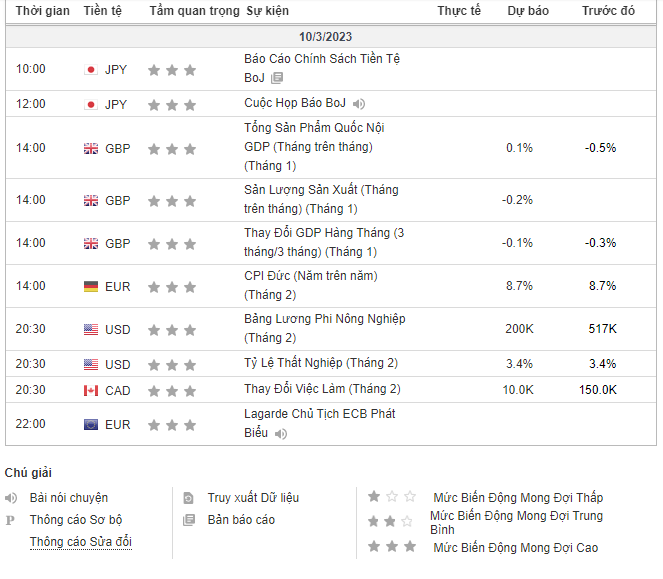This screenshot has width=663, height=579.
Task: Click three-star rating in CPI Đức row
Action: click(x=172, y=287)
